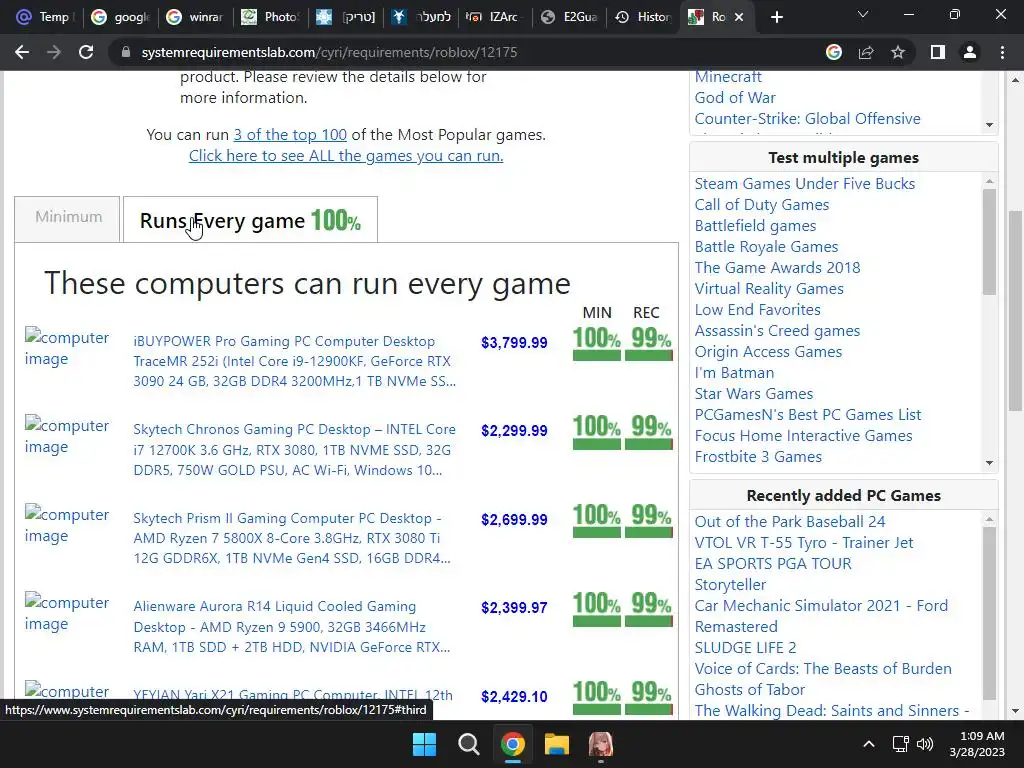Open Alienware Aurora R14 listing
The width and height of the screenshot is (1024, 768).
292,626
